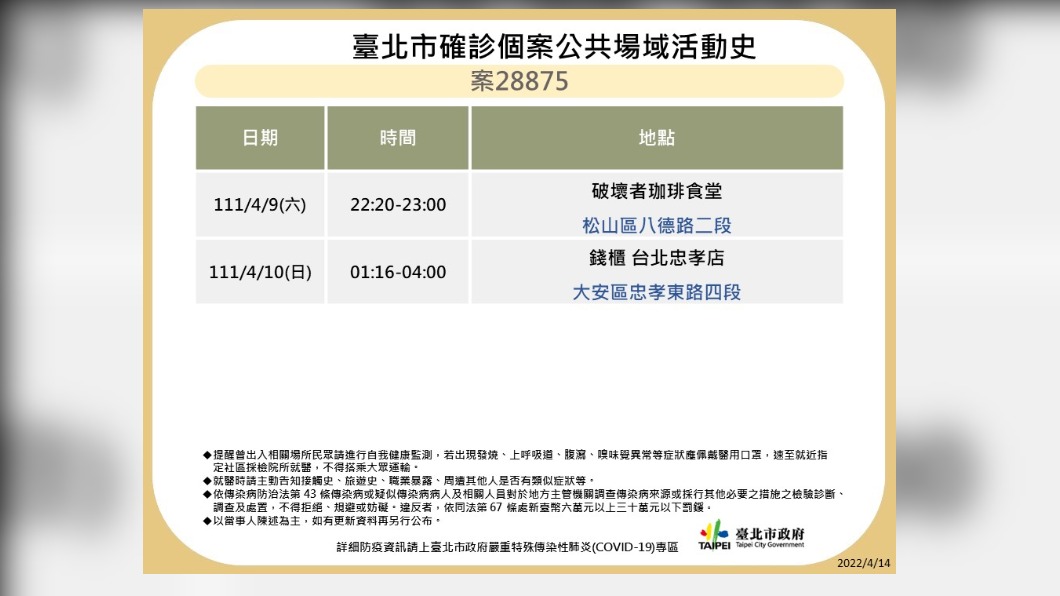
Task: Click the 臺北市政府 text beside the logo
Action: [x=770, y=533]
